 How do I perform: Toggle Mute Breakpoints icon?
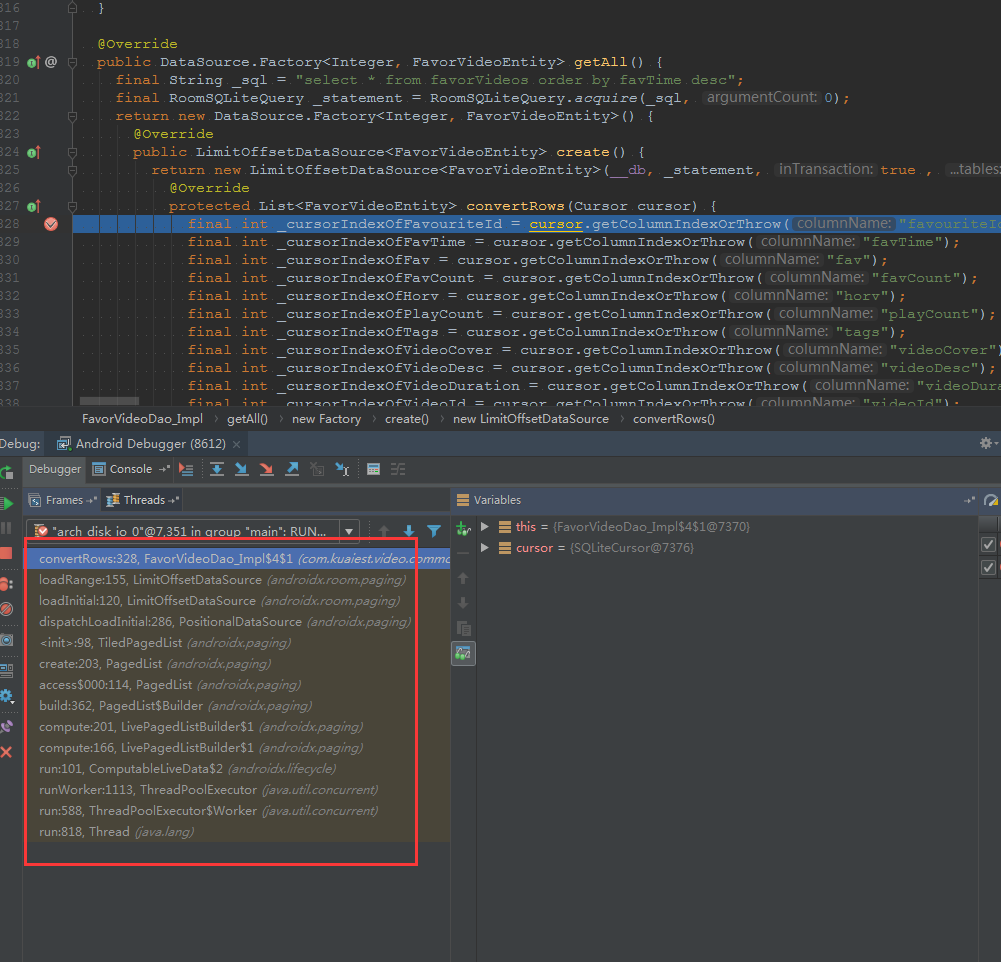(x=6, y=609)
